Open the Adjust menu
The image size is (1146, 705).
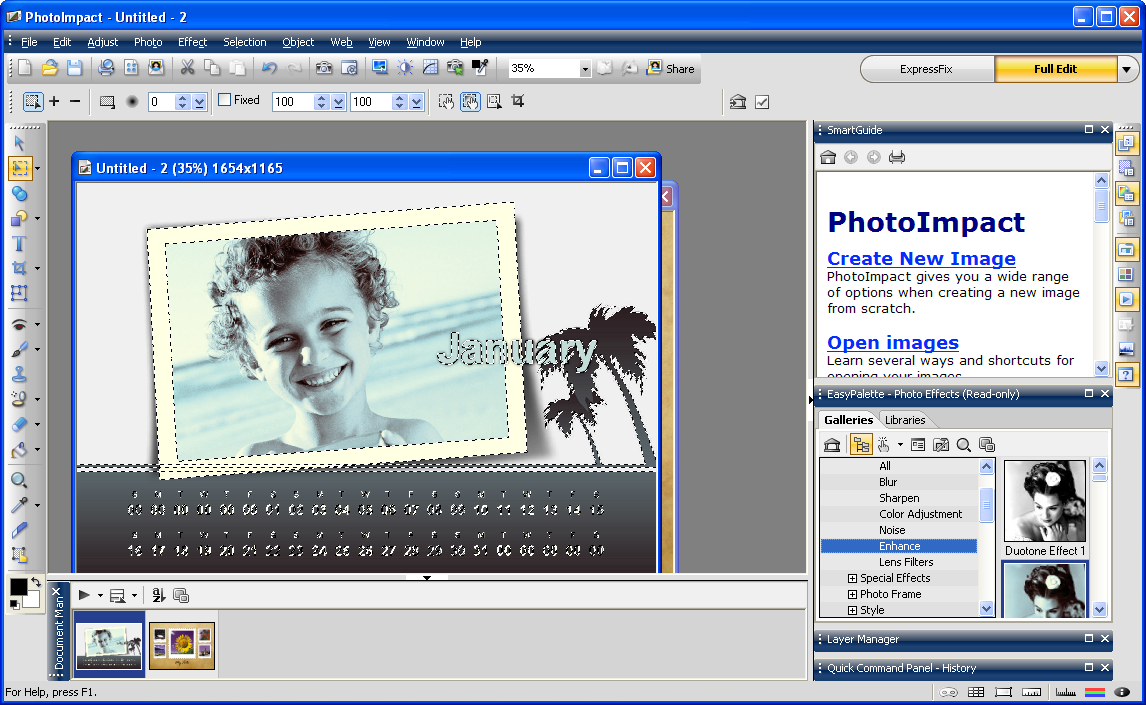(x=102, y=42)
